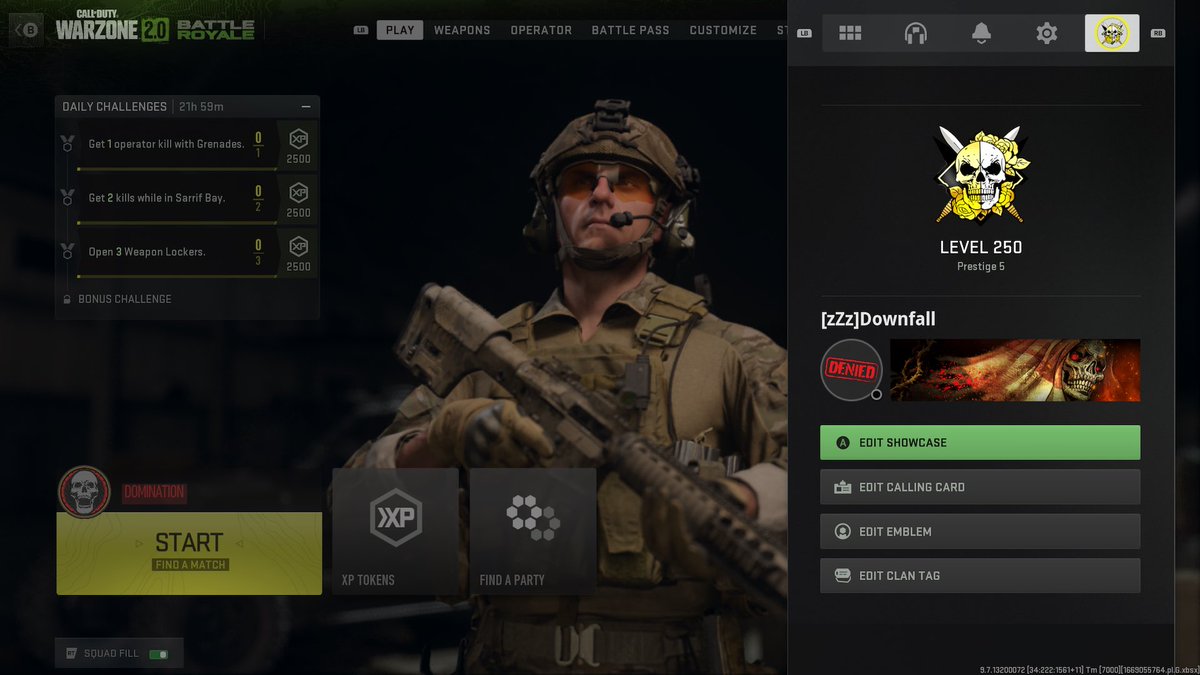Image resolution: width=1200 pixels, height=675 pixels.
Task: Click 'Open 3 Weapon Lockers' text
Action: point(147,252)
